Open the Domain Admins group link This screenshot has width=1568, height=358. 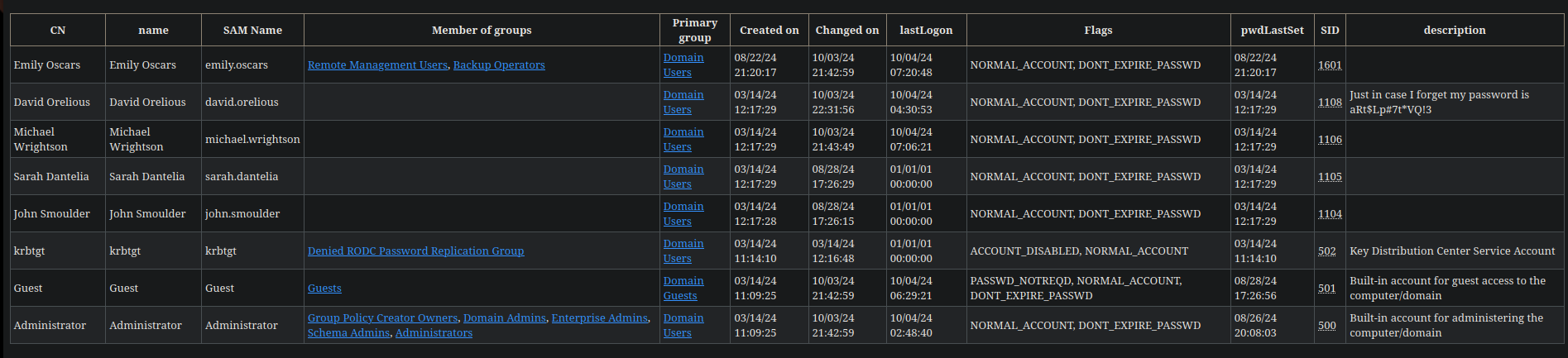click(x=504, y=318)
